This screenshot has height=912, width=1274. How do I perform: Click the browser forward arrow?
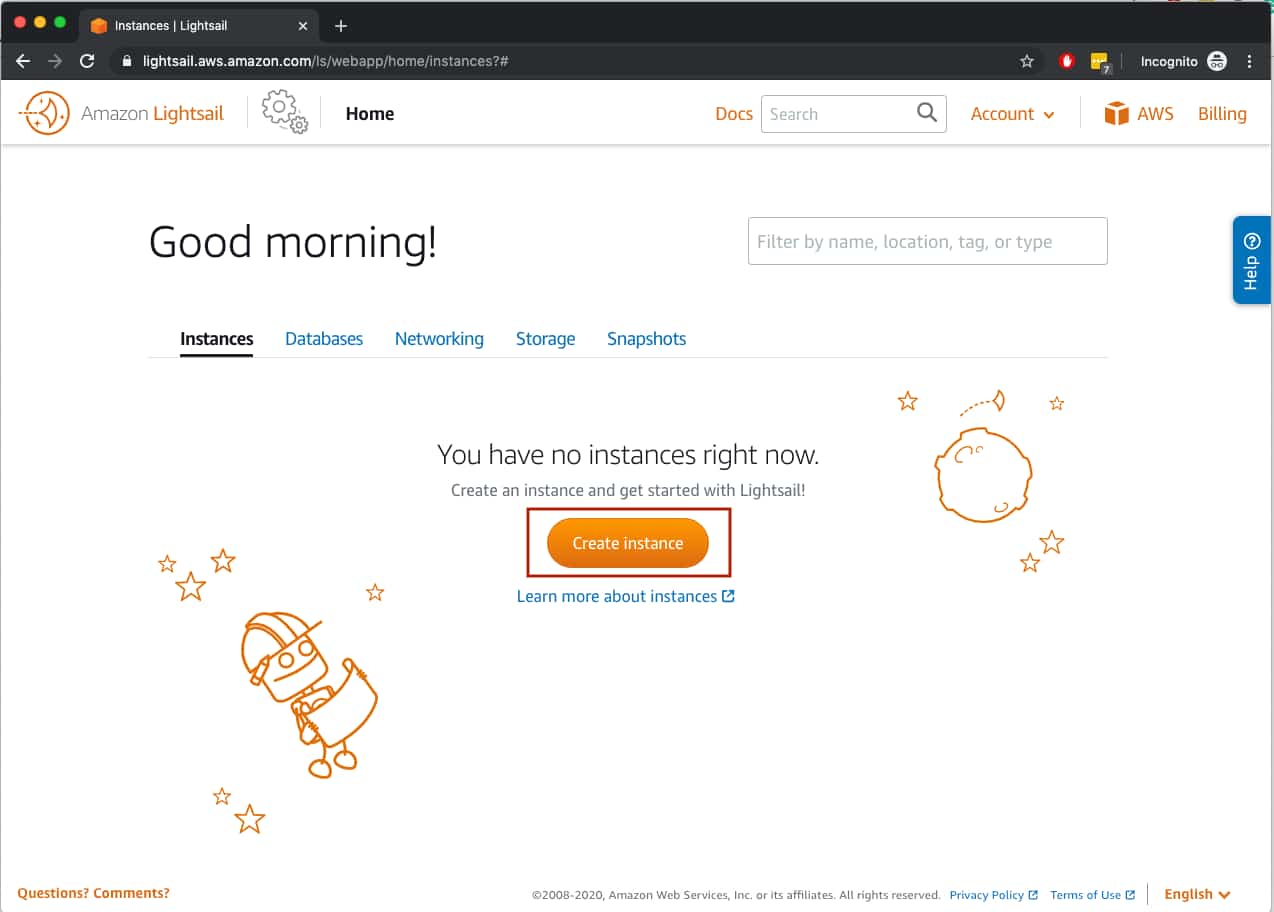(x=55, y=61)
